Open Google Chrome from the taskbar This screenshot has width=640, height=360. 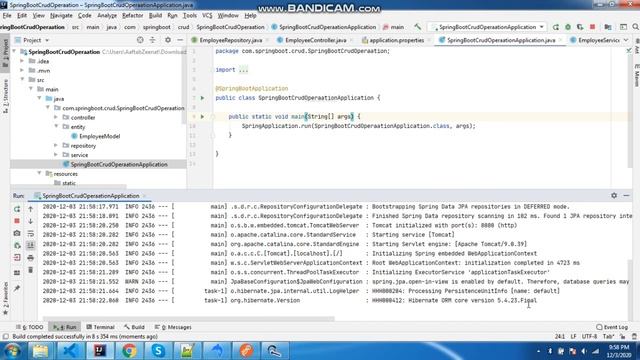tap(129, 351)
